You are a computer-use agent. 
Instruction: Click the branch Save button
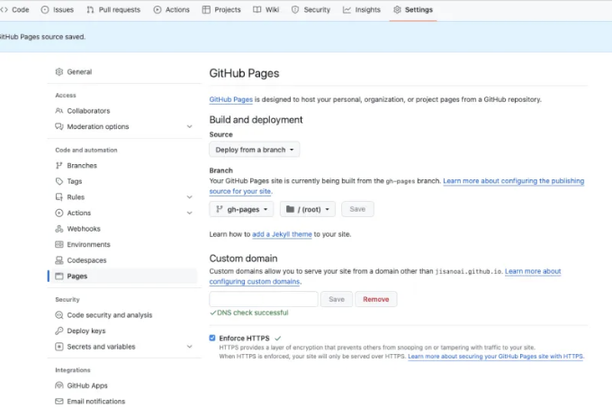358,209
